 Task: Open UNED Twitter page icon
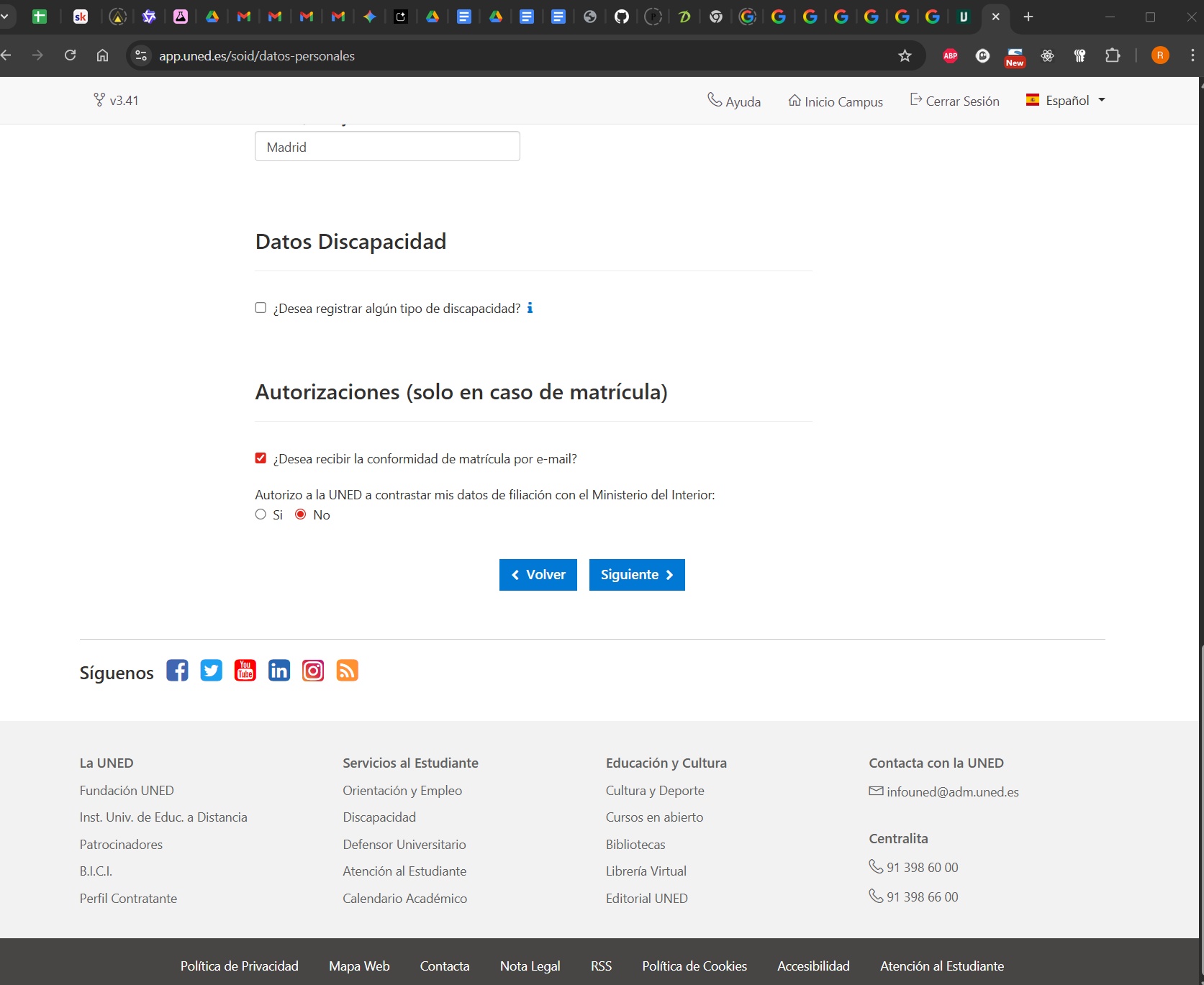[x=211, y=671]
